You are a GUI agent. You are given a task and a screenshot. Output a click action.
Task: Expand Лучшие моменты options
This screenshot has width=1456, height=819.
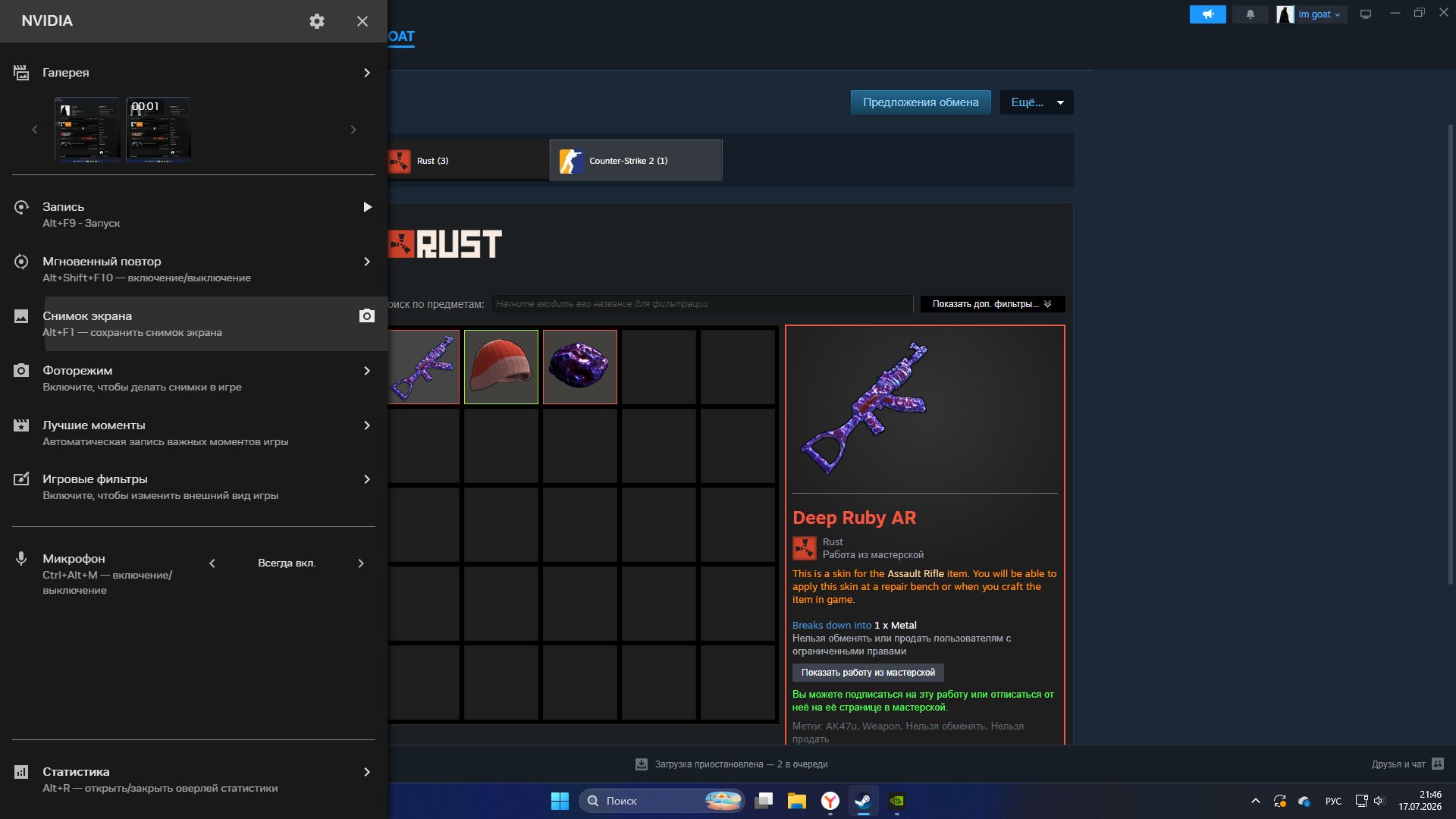[367, 425]
